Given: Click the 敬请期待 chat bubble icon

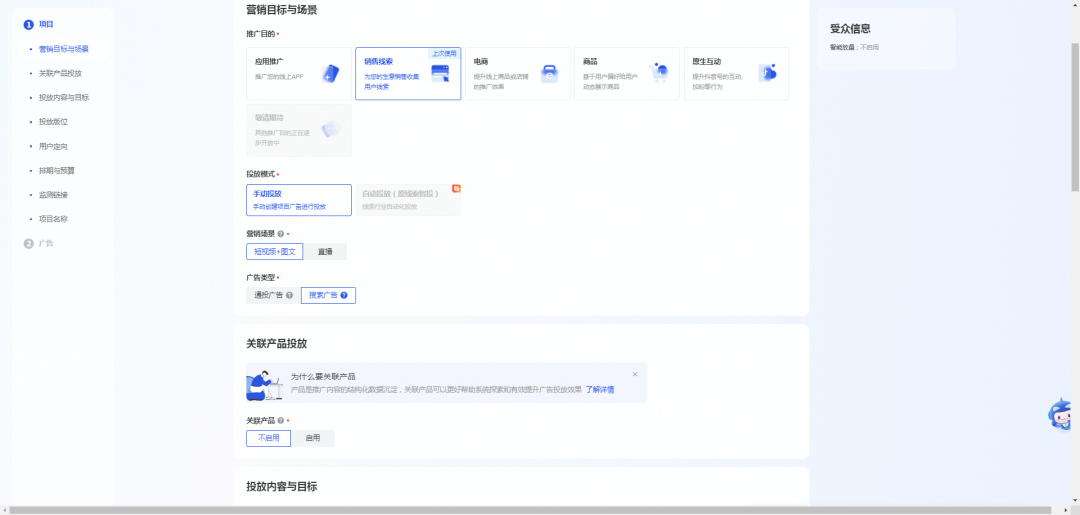Looking at the screenshot, I should pyautogui.click(x=331, y=129).
